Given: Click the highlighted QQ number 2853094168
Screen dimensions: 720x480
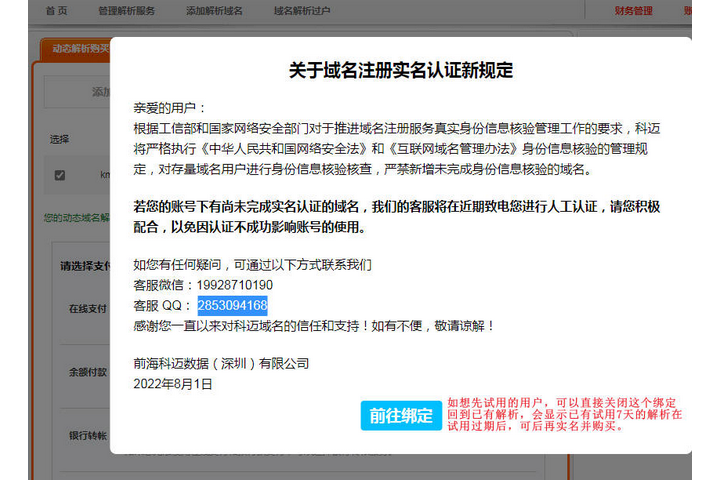Looking at the screenshot, I should point(232,305).
